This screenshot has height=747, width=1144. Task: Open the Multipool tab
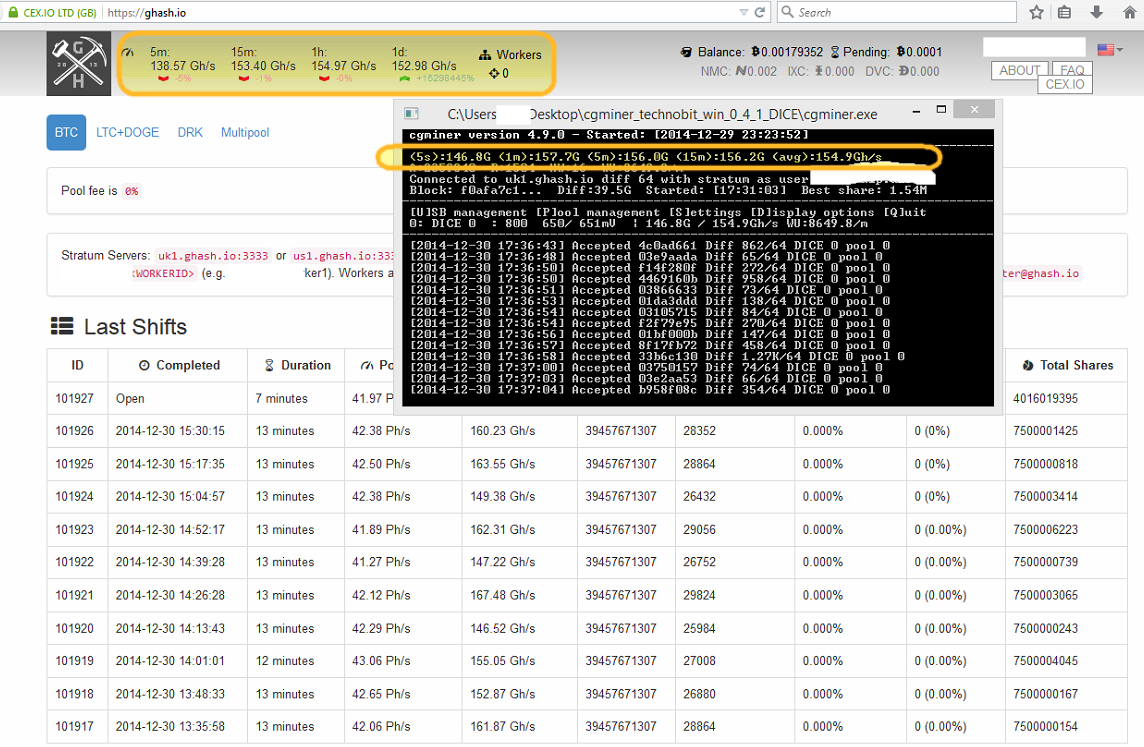coord(245,132)
